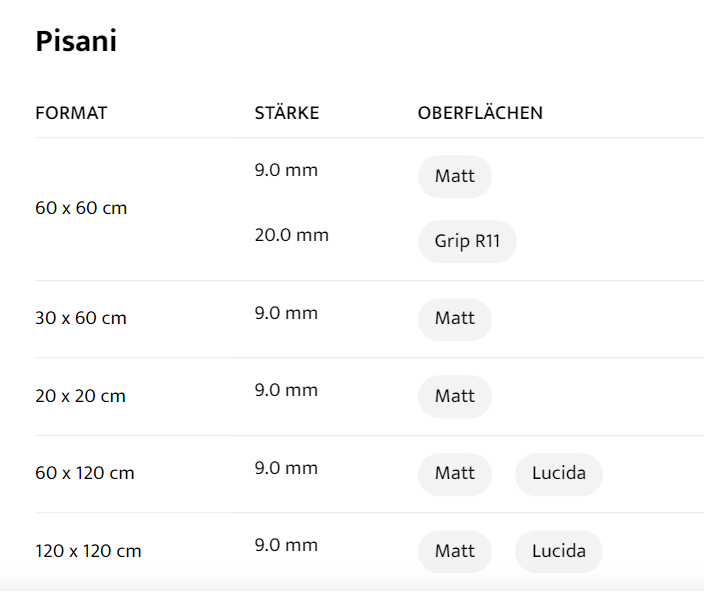
Task: Click 9.0 mm thickness in the 30 x 60 cm row
Action: [286, 313]
